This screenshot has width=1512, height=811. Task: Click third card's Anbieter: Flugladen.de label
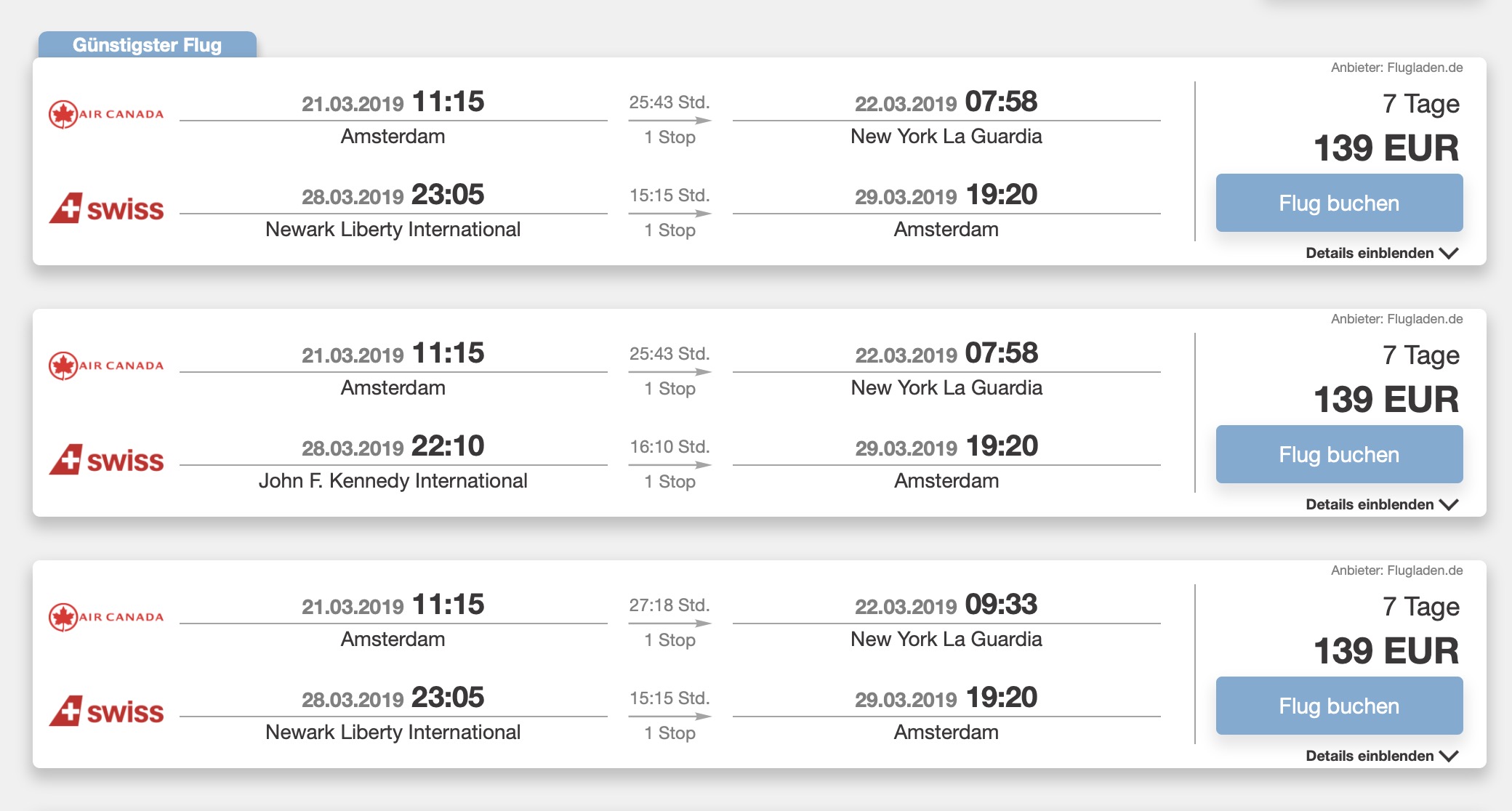coord(1396,570)
